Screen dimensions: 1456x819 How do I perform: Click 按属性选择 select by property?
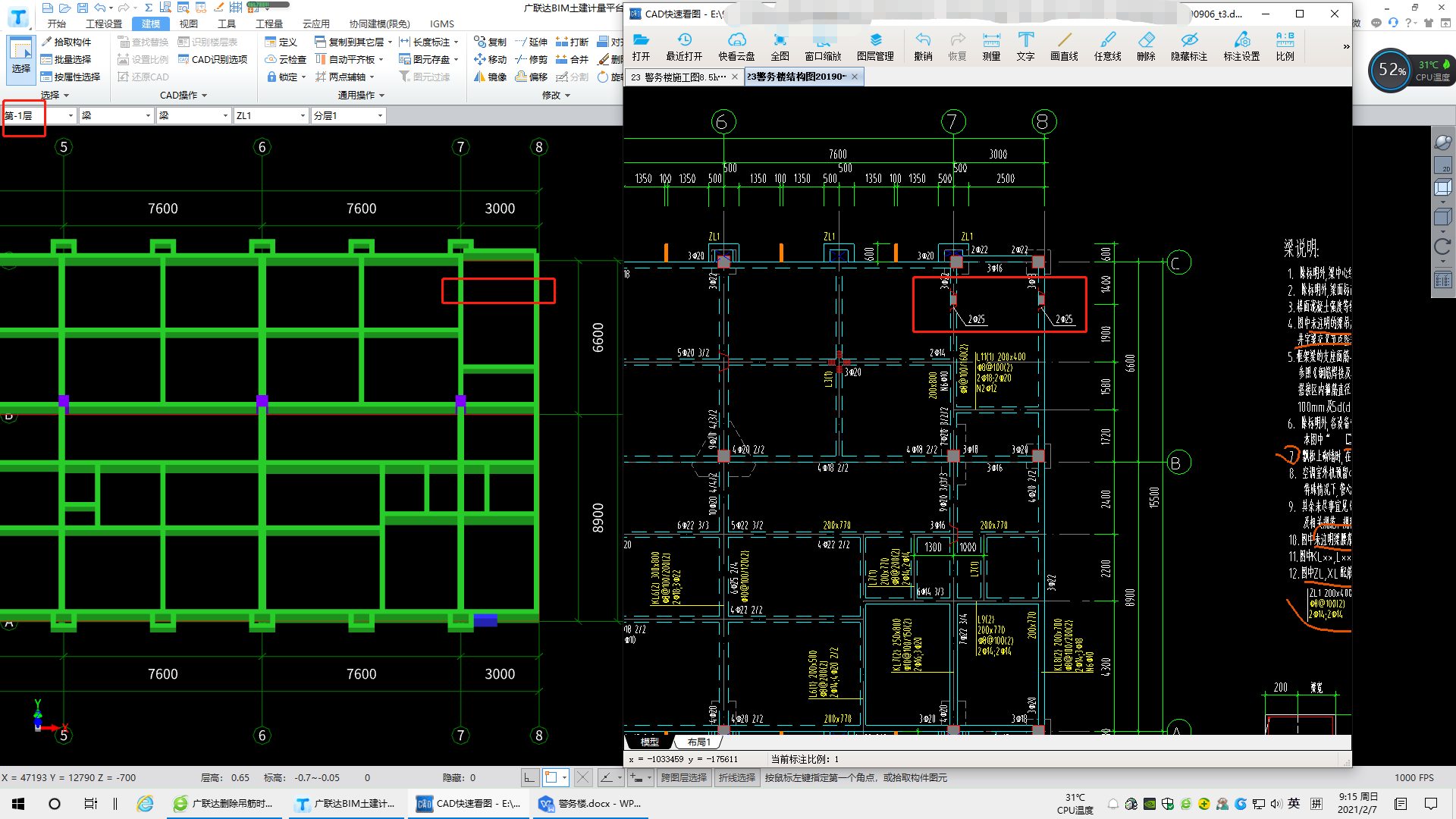click(x=71, y=77)
